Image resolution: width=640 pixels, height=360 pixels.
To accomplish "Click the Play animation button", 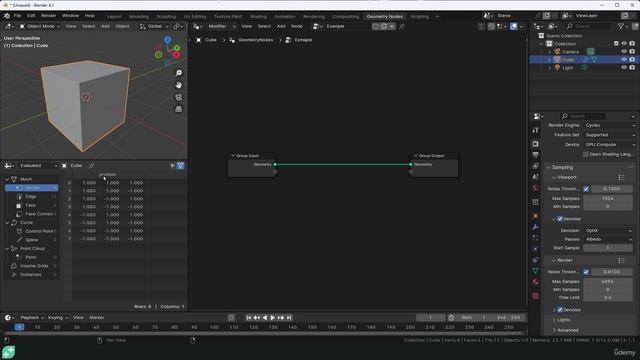I will click(x=273, y=318).
